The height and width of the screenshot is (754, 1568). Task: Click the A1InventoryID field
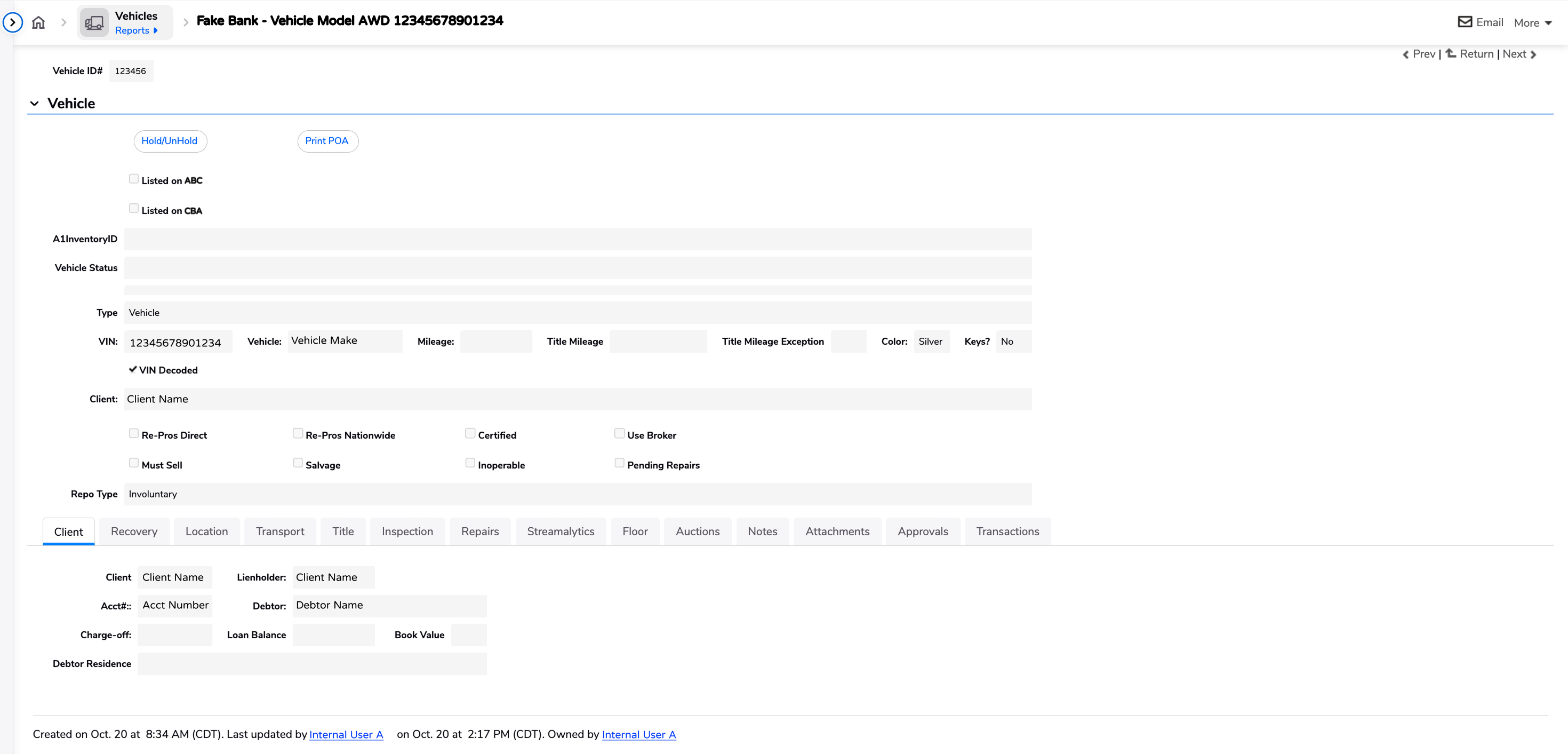click(x=578, y=239)
